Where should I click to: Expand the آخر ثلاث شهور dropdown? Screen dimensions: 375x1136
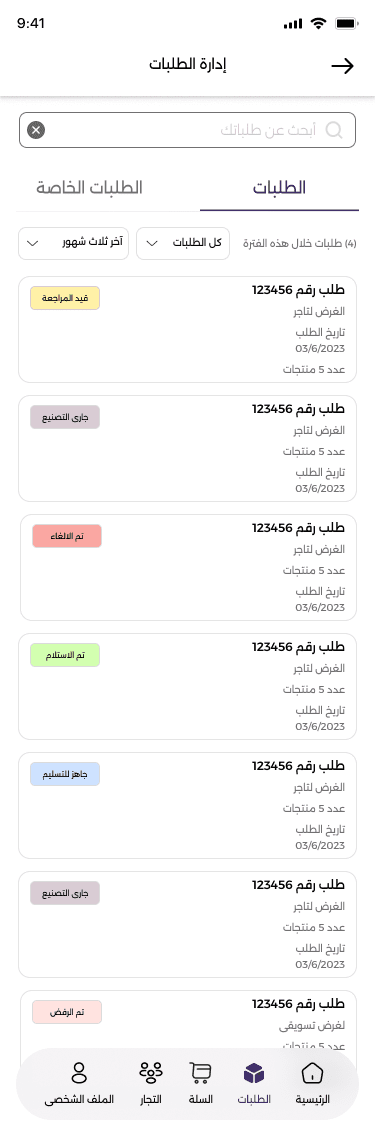coord(73,243)
